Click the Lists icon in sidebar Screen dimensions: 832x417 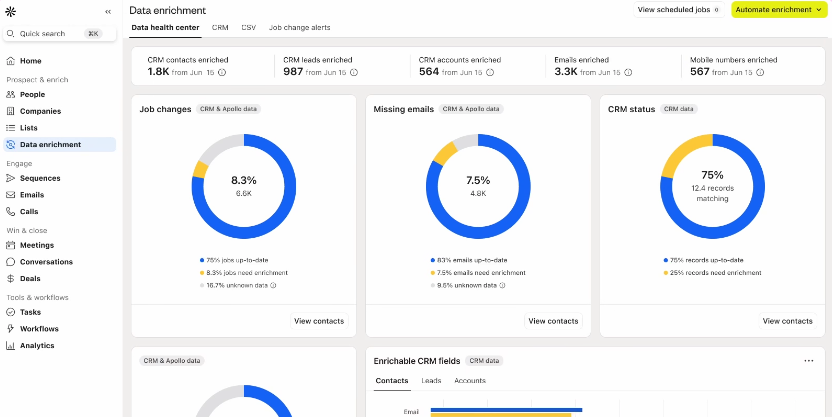tap(10, 128)
